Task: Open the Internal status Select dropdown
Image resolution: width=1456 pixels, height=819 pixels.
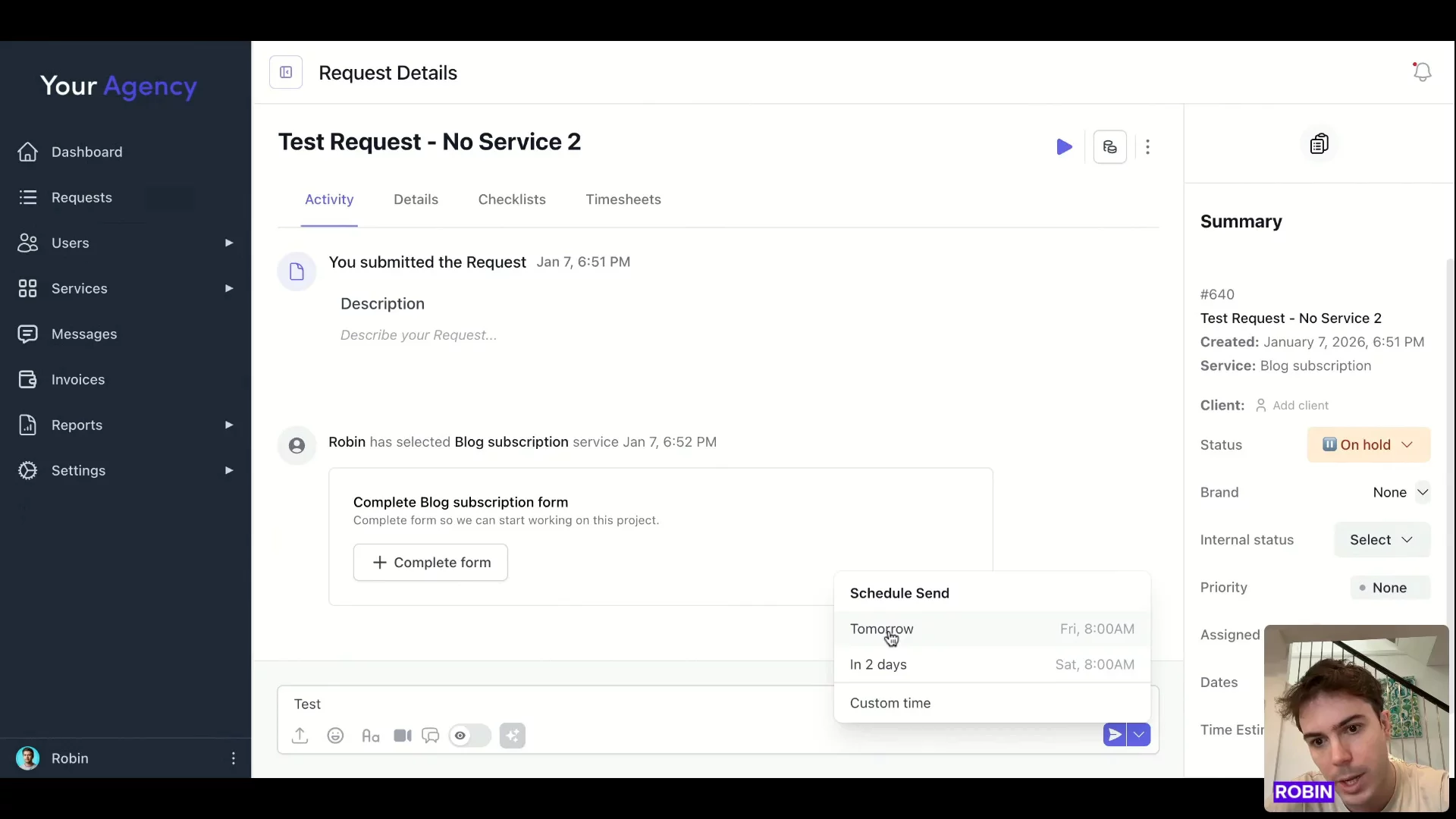Action: 1381,540
